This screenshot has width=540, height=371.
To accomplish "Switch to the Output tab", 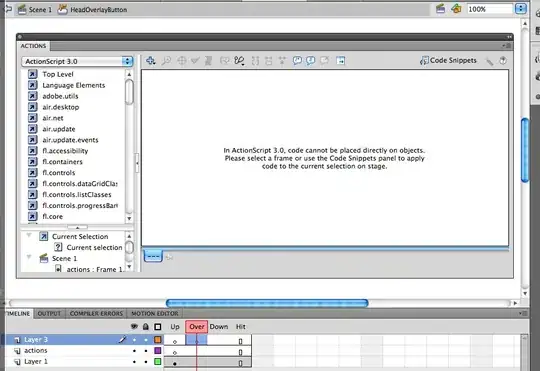I will [49, 313].
